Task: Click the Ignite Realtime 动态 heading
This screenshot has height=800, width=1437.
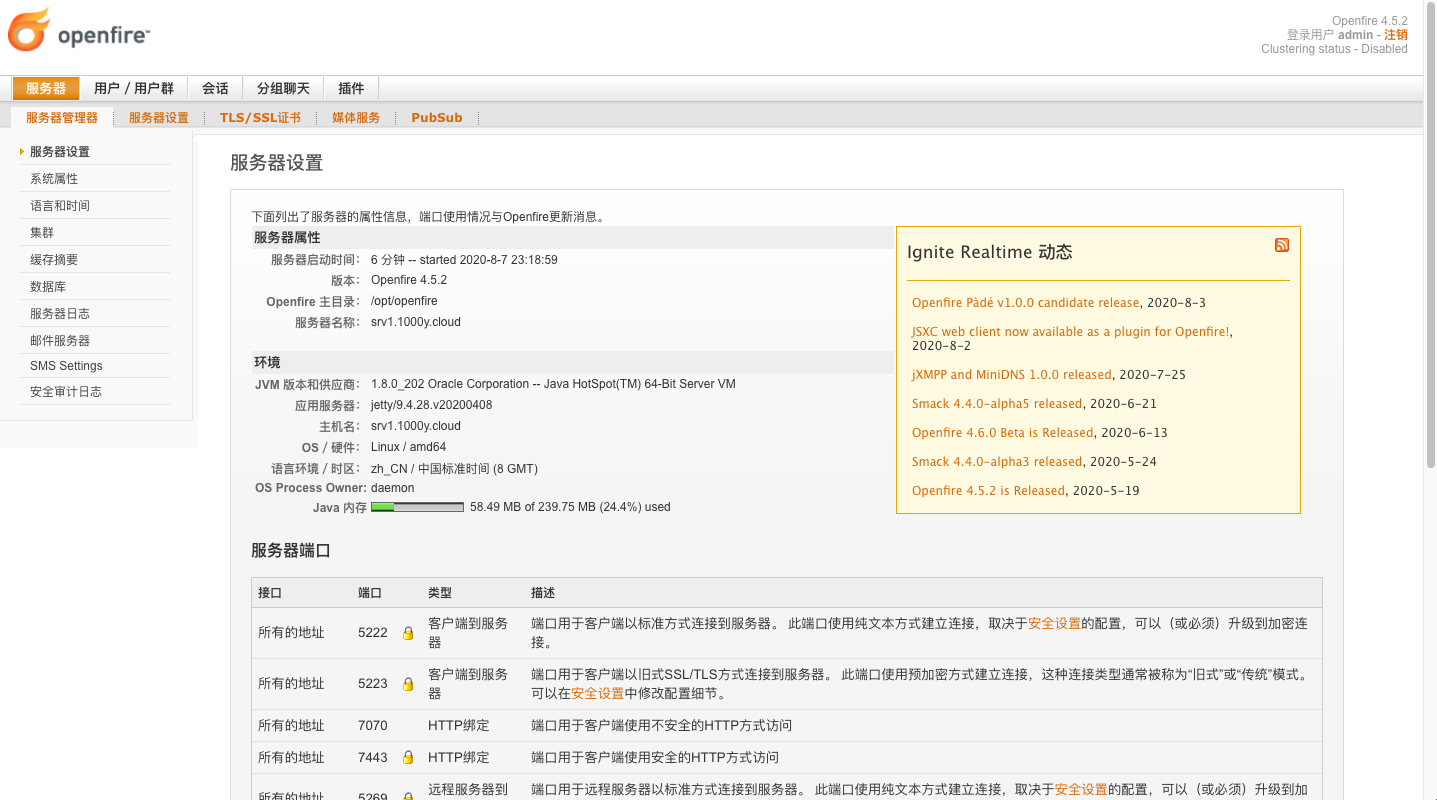Action: coord(989,252)
